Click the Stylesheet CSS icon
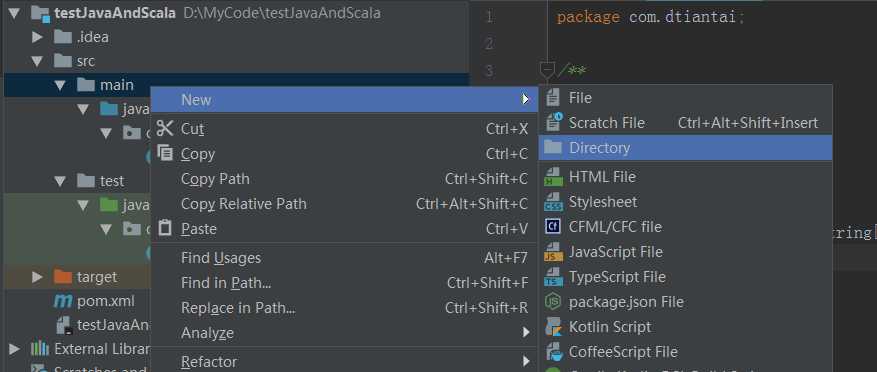The image size is (877, 372). pyautogui.click(x=553, y=201)
